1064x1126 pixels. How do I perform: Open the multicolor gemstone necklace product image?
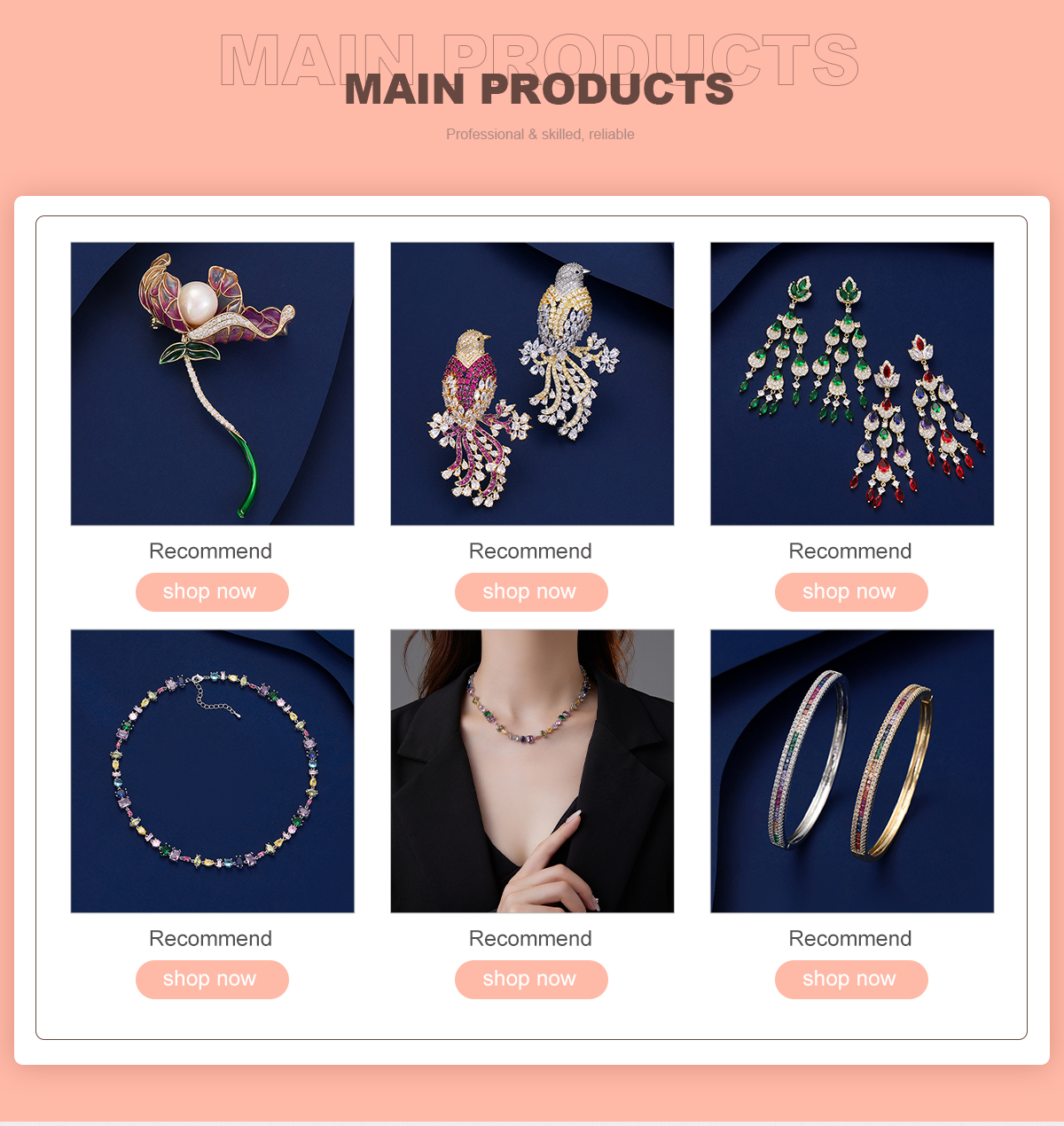(x=212, y=771)
